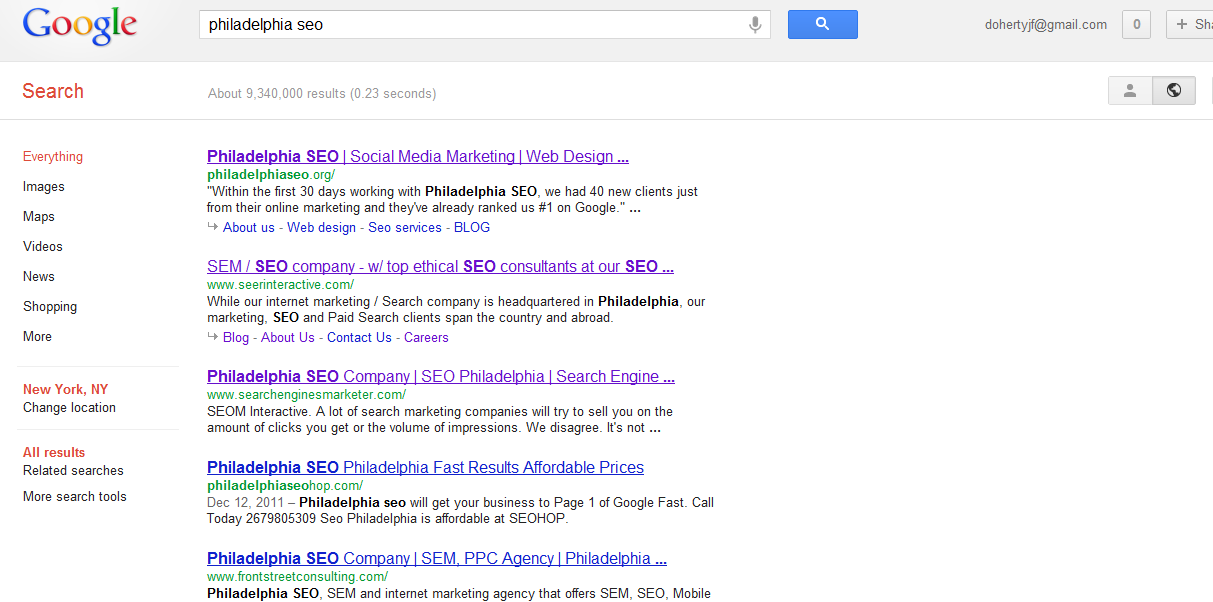Click the blue magnifier search button
Image resolution: width=1213 pixels, height=602 pixels.
click(822, 24)
